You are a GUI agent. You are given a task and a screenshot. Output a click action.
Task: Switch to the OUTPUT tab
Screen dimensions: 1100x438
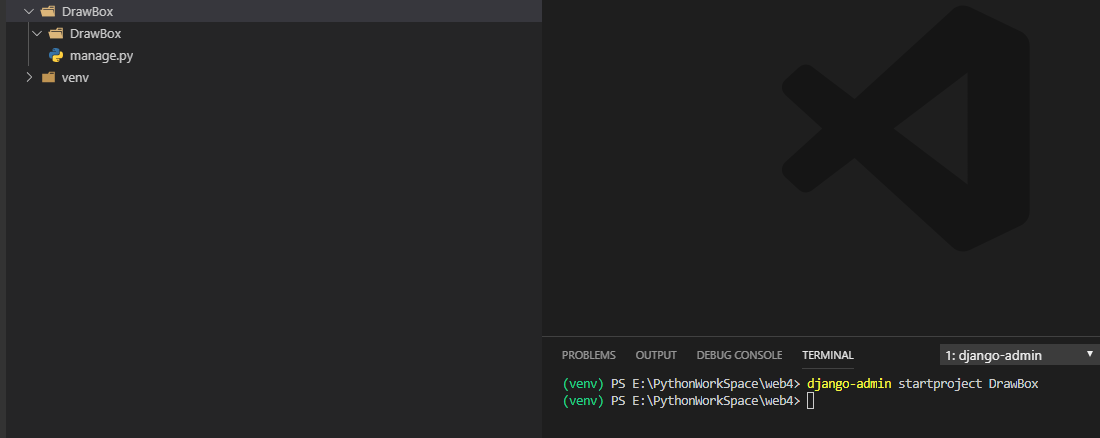click(656, 355)
